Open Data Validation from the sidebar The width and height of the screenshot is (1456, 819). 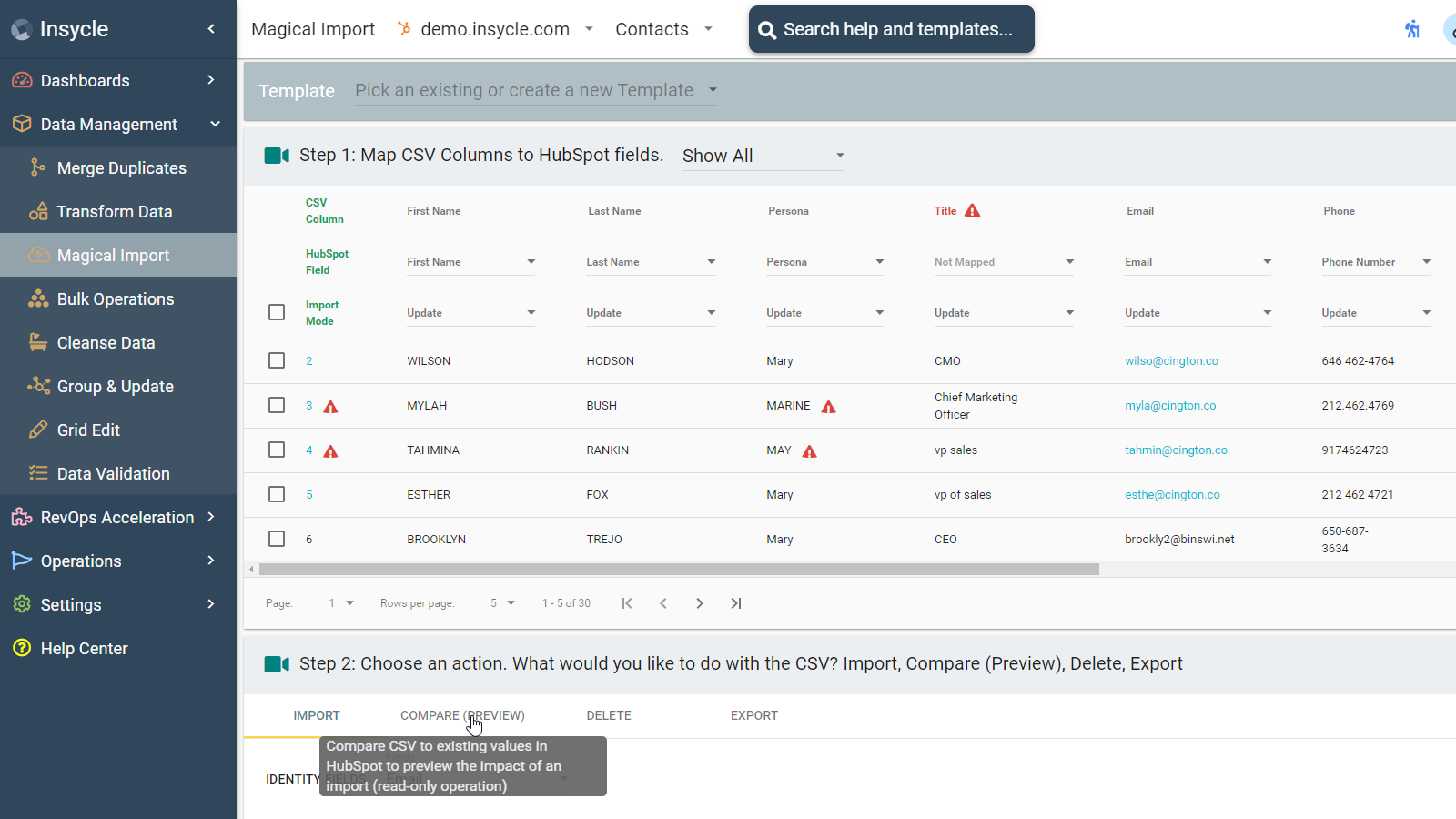(x=113, y=473)
